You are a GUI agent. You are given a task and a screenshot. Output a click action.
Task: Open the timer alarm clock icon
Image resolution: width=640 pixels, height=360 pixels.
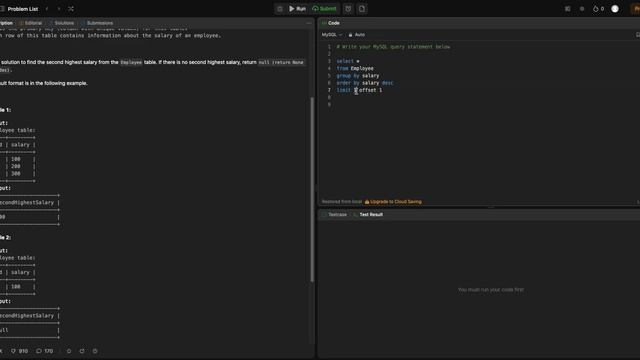348,9
